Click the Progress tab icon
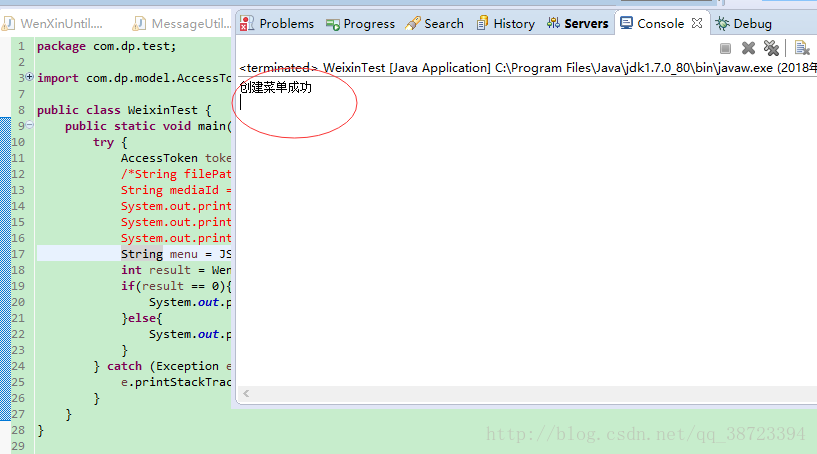The image size is (817, 454). point(332,24)
